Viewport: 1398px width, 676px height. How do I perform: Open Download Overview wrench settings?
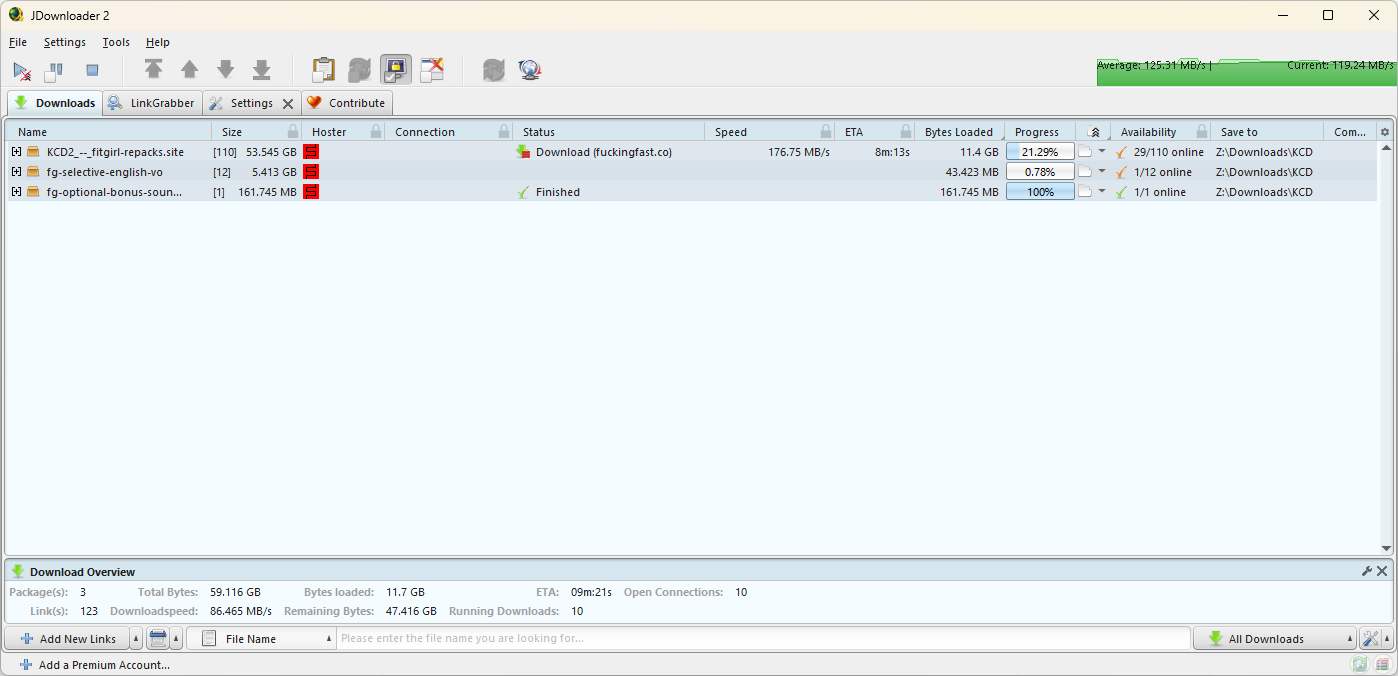tap(1367, 571)
